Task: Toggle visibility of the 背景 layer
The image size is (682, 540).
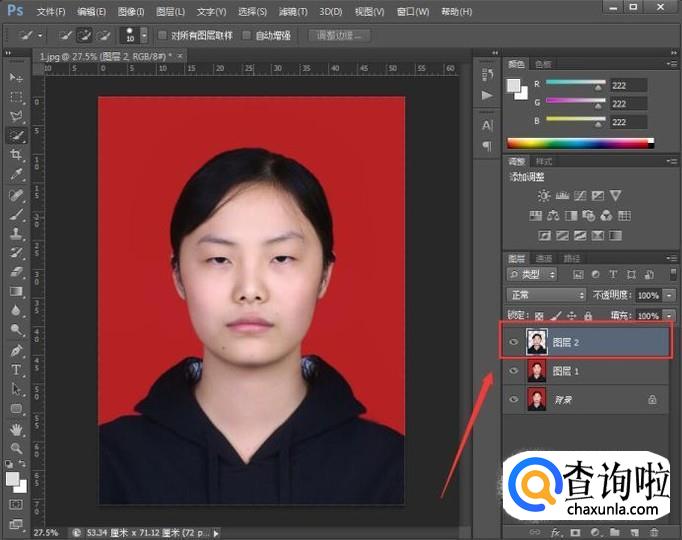Action: [x=514, y=399]
